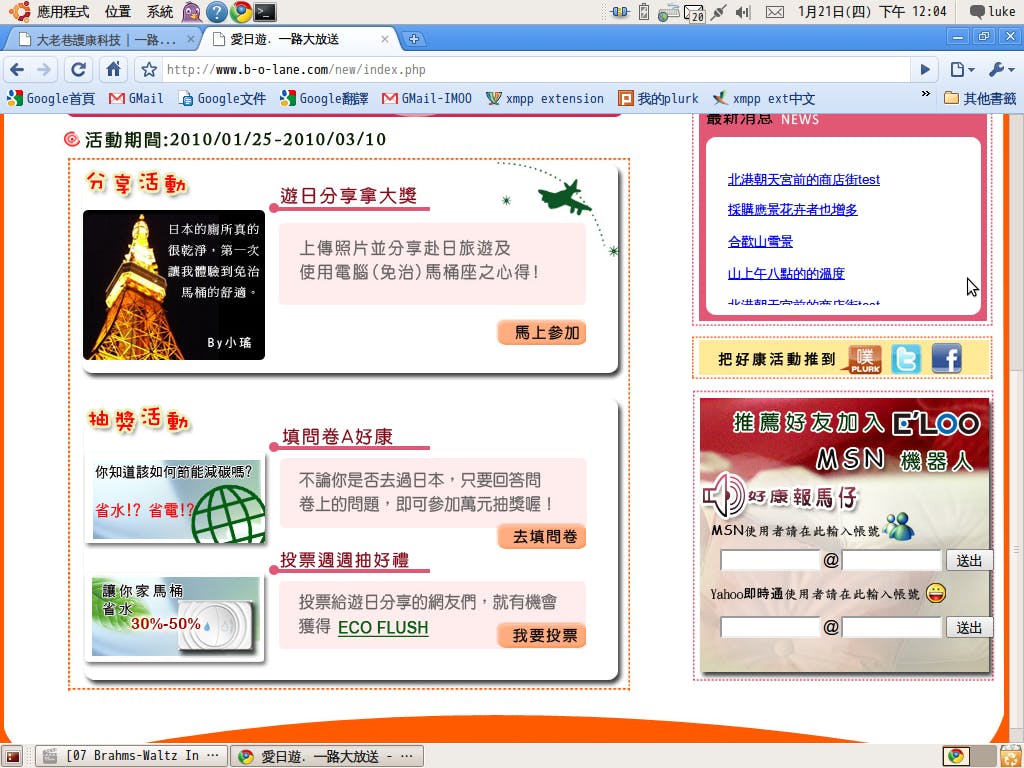Click the 馬上參加 button
The image size is (1024, 768).
(541, 333)
